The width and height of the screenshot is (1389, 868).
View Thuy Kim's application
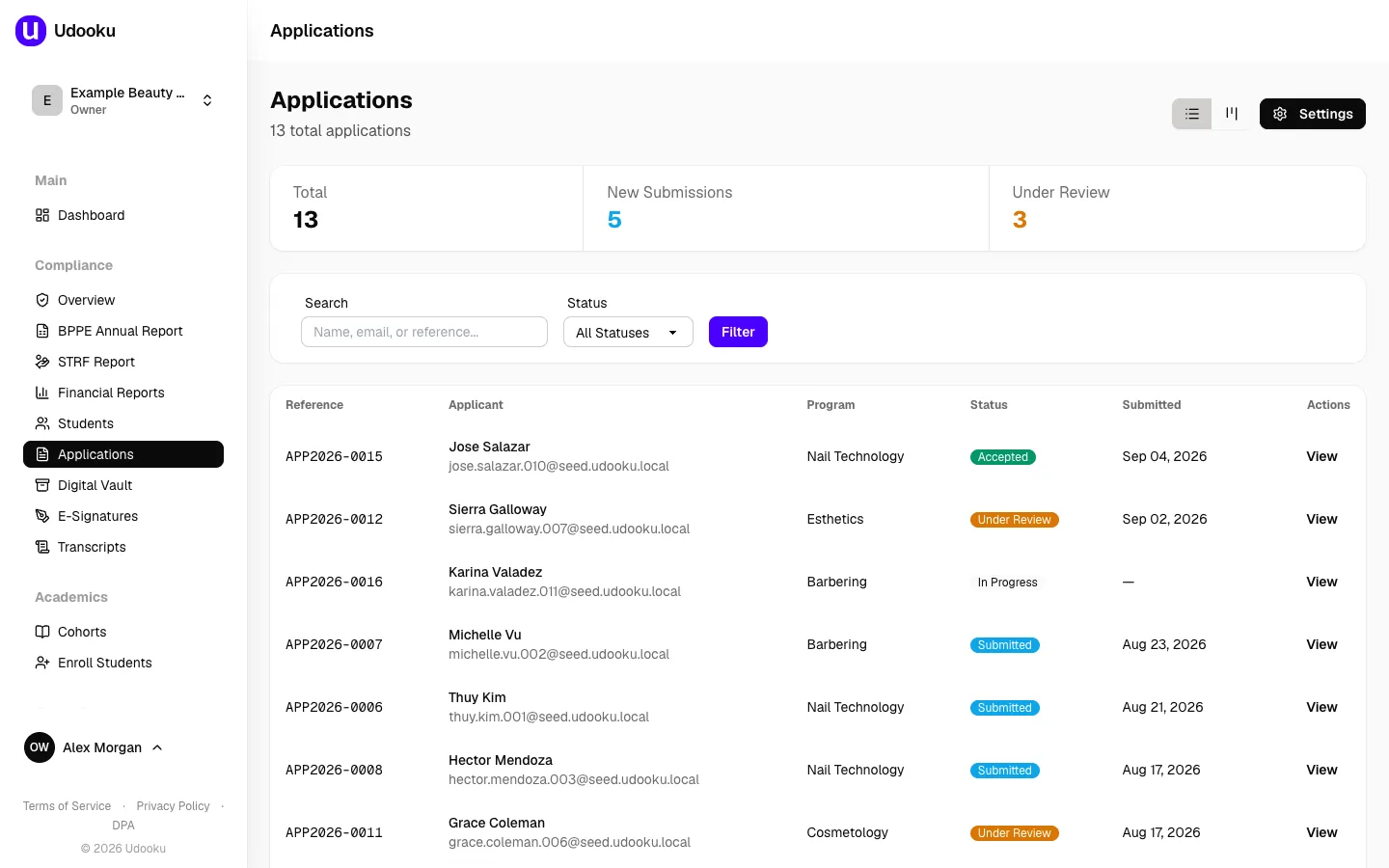pyautogui.click(x=1321, y=707)
